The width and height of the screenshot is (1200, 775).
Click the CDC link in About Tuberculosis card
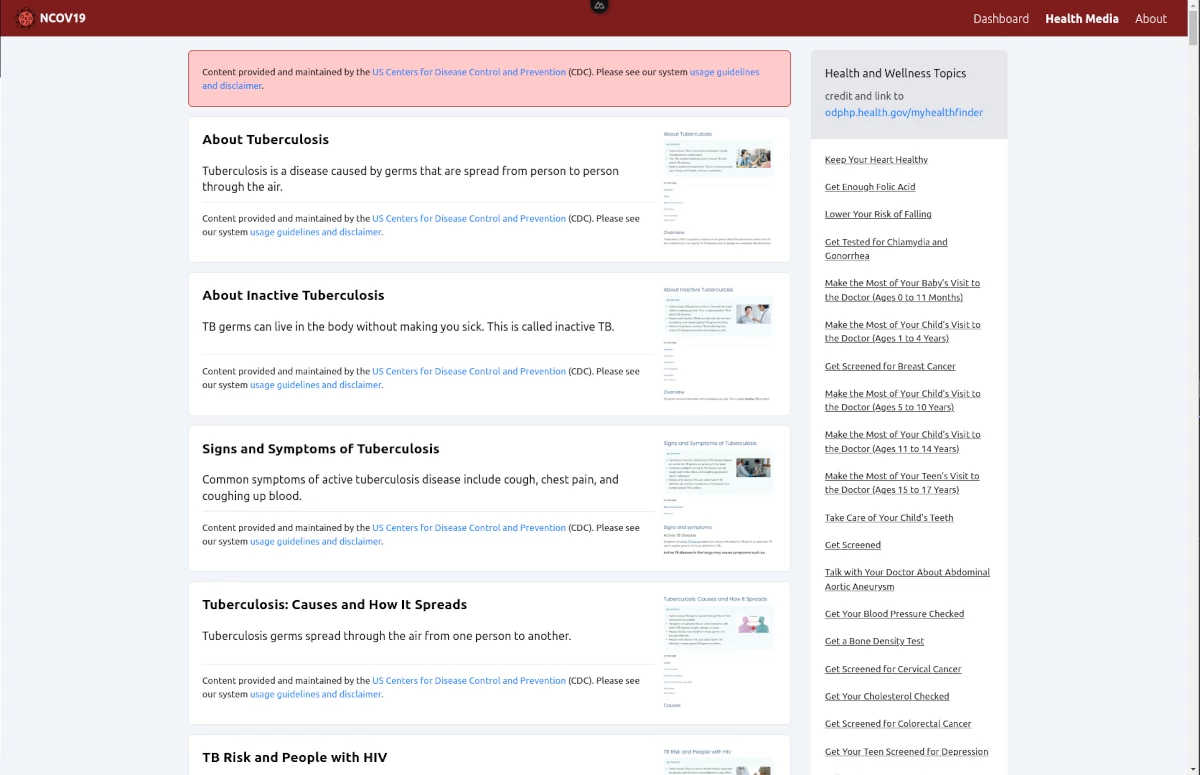469,218
